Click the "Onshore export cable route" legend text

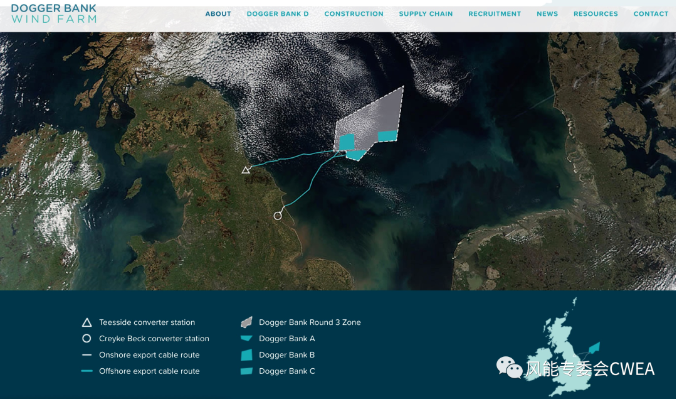tap(149, 355)
